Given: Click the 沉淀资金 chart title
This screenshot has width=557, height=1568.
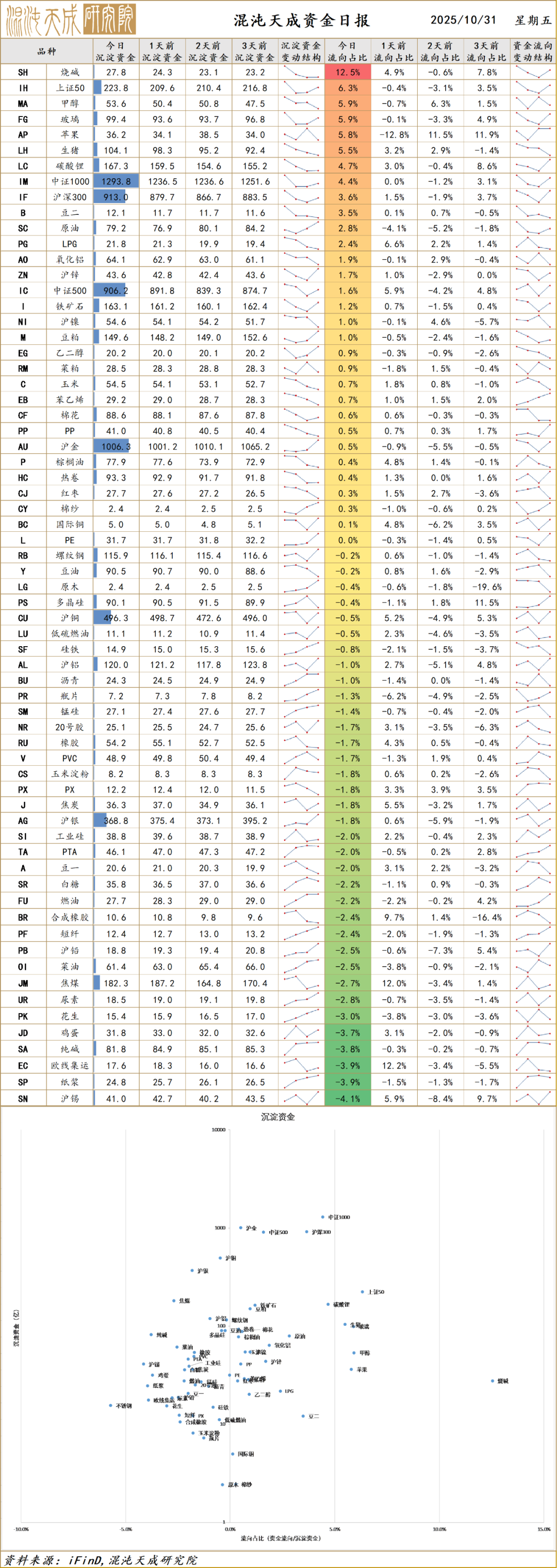Looking at the screenshot, I should pos(278,1117).
